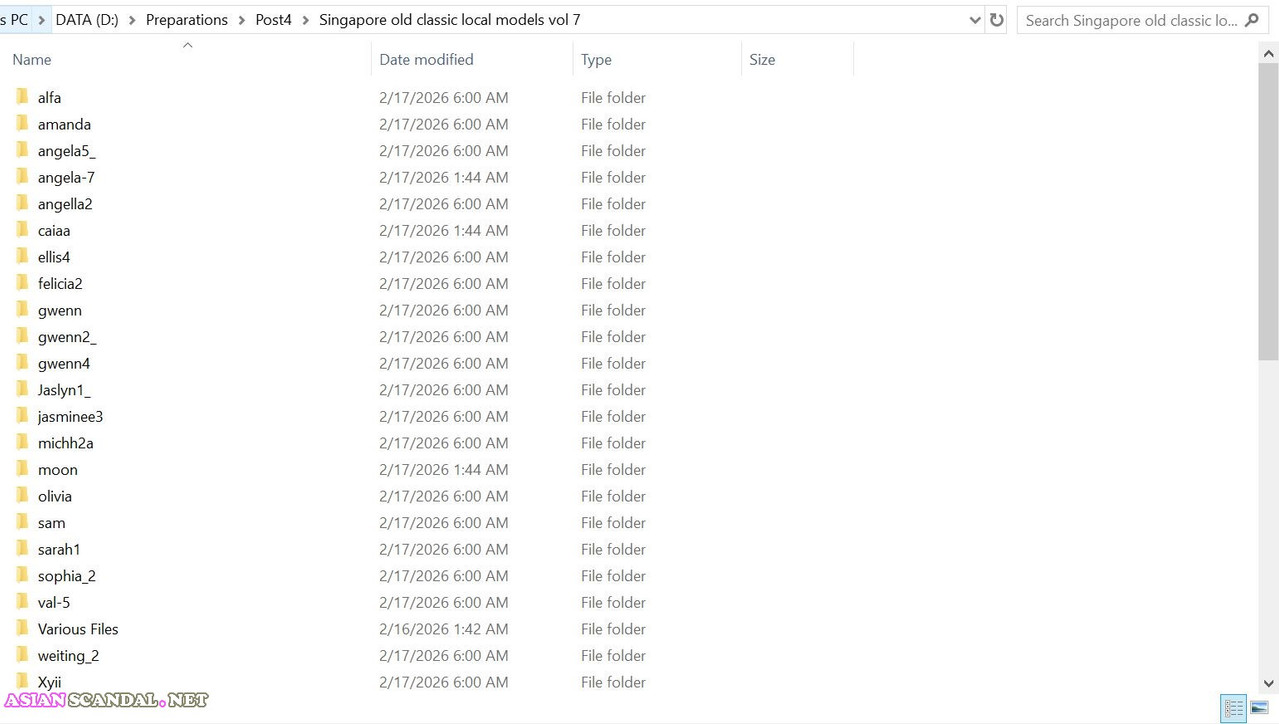Select the amanda folder icon
The height and width of the screenshot is (724, 1279).
click(x=22, y=124)
